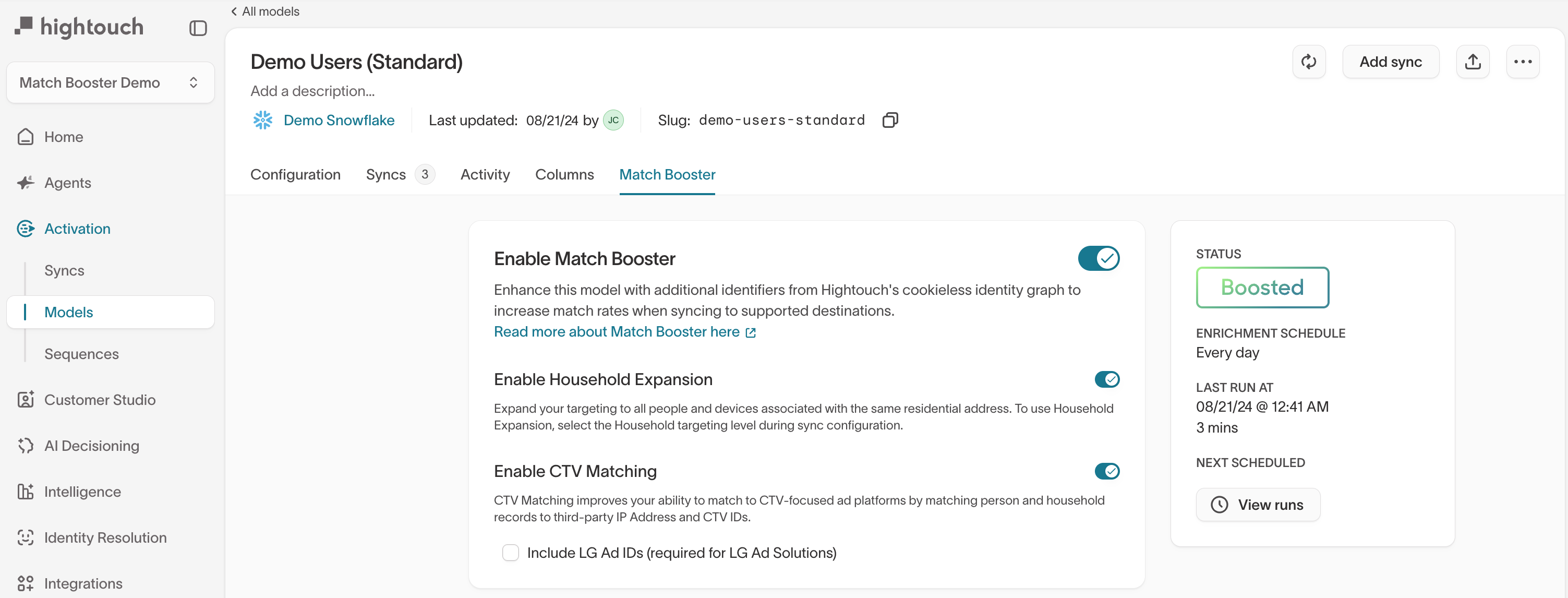Select the Match Booster tab
The width and height of the screenshot is (1568, 598).
(667, 175)
